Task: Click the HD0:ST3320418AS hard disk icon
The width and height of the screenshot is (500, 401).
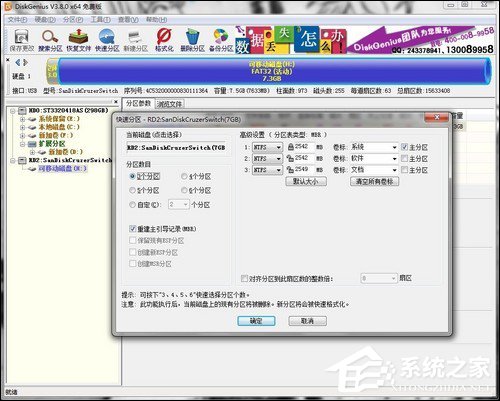Action: click(22, 110)
